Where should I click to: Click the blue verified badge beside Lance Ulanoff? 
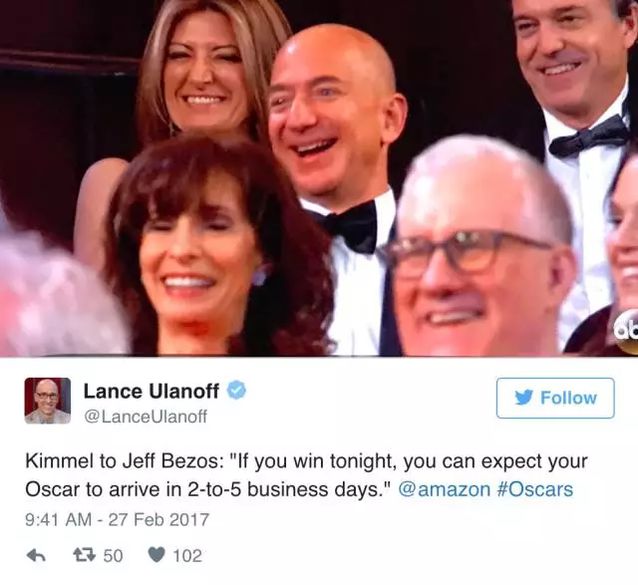pyautogui.click(x=236, y=391)
